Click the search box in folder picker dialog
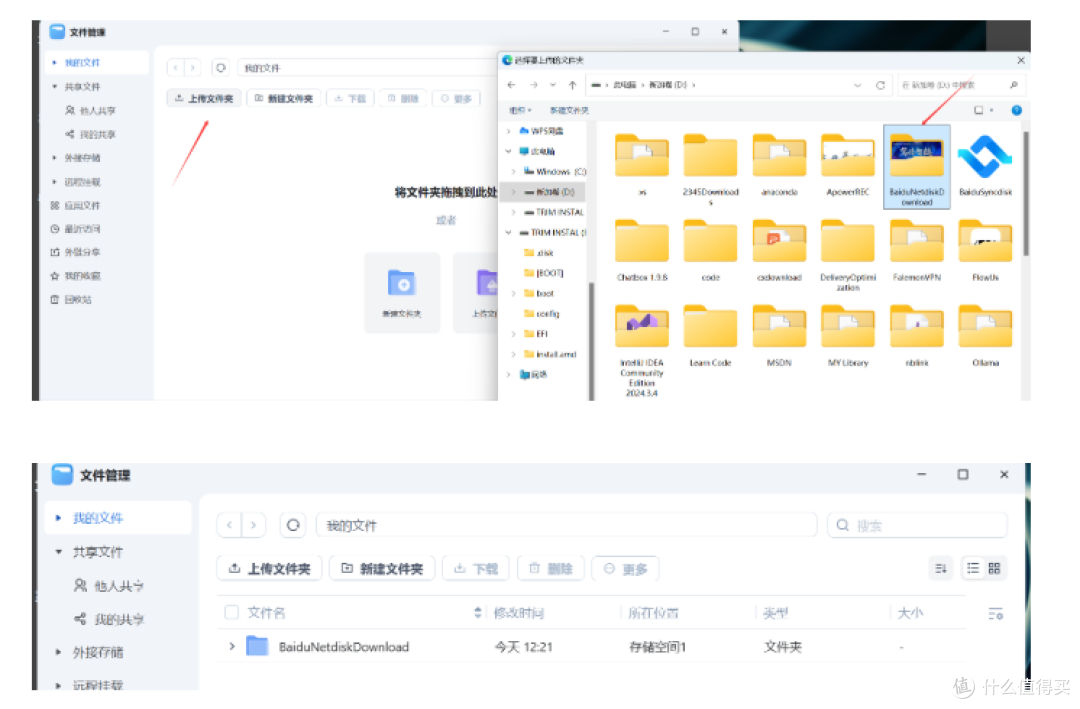The image size is (1080, 709). click(960, 85)
